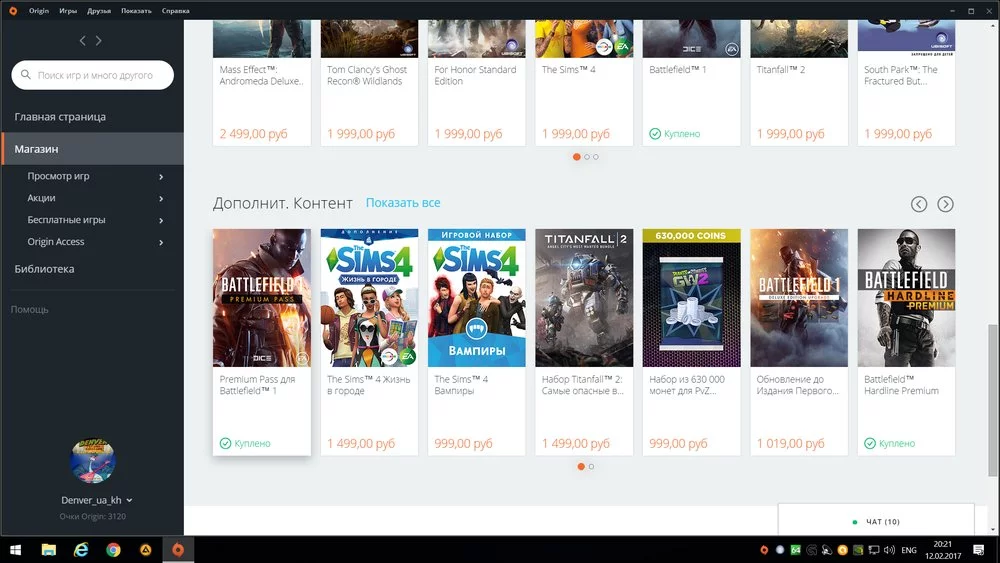Click the 1 019,00 руб price
Viewport: 1000px width, 563px height.
coord(790,443)
